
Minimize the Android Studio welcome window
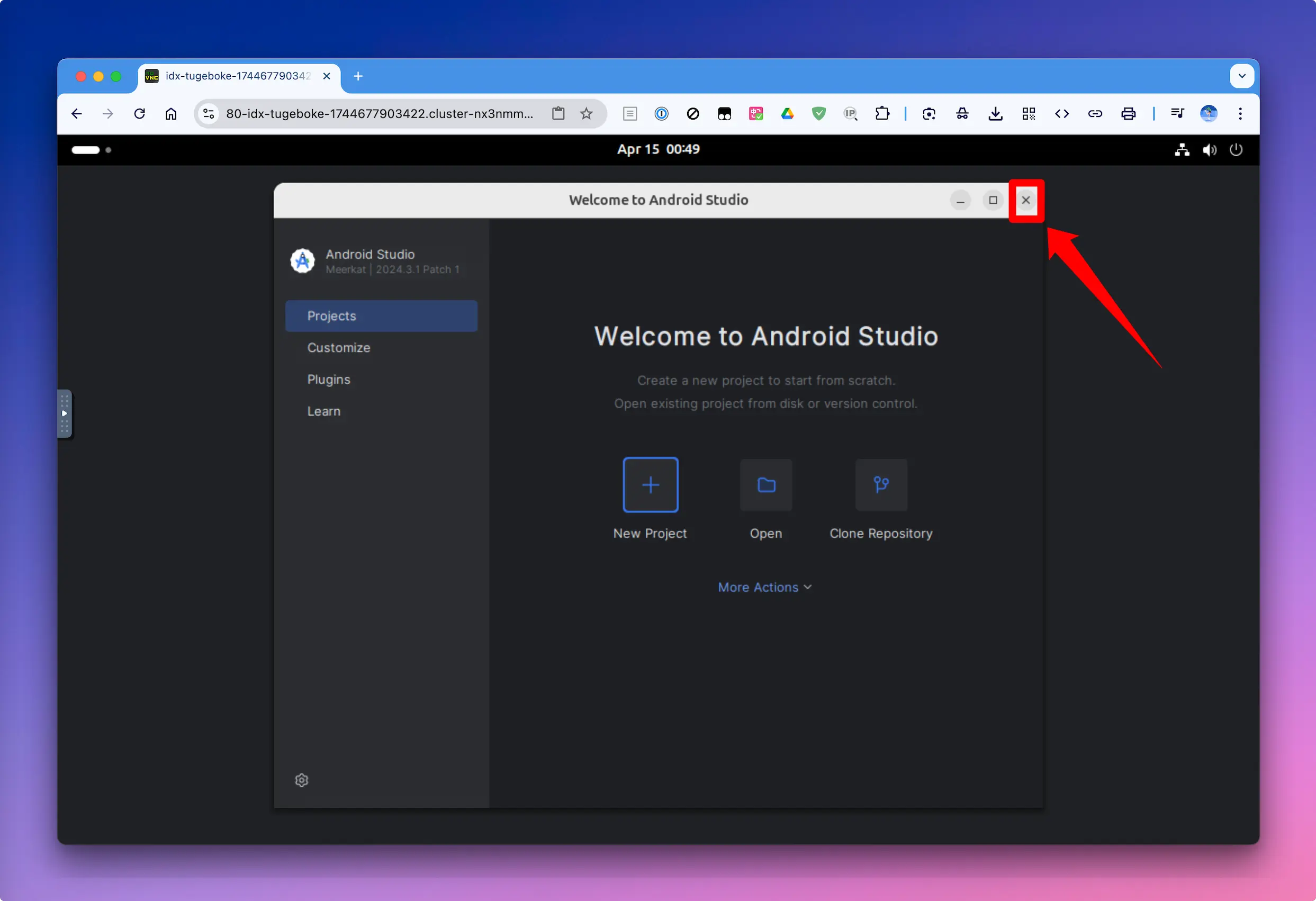click(960, 201)
